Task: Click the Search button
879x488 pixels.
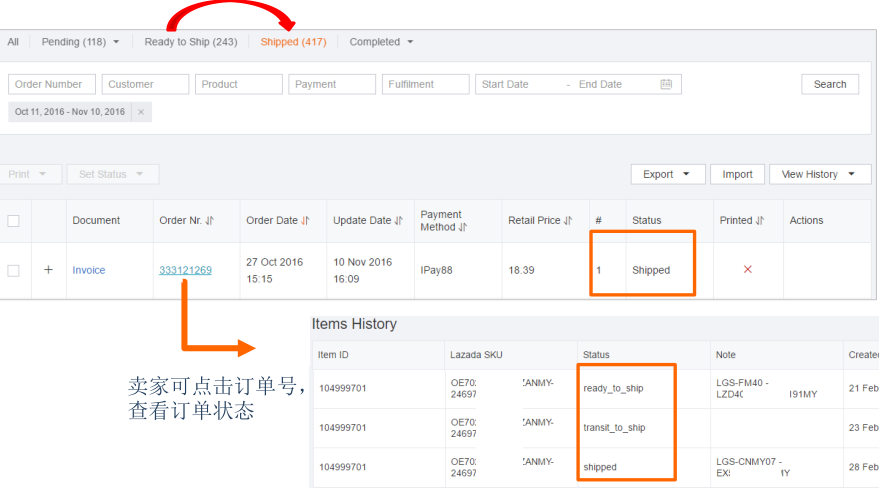Action: tap(830, 84)
